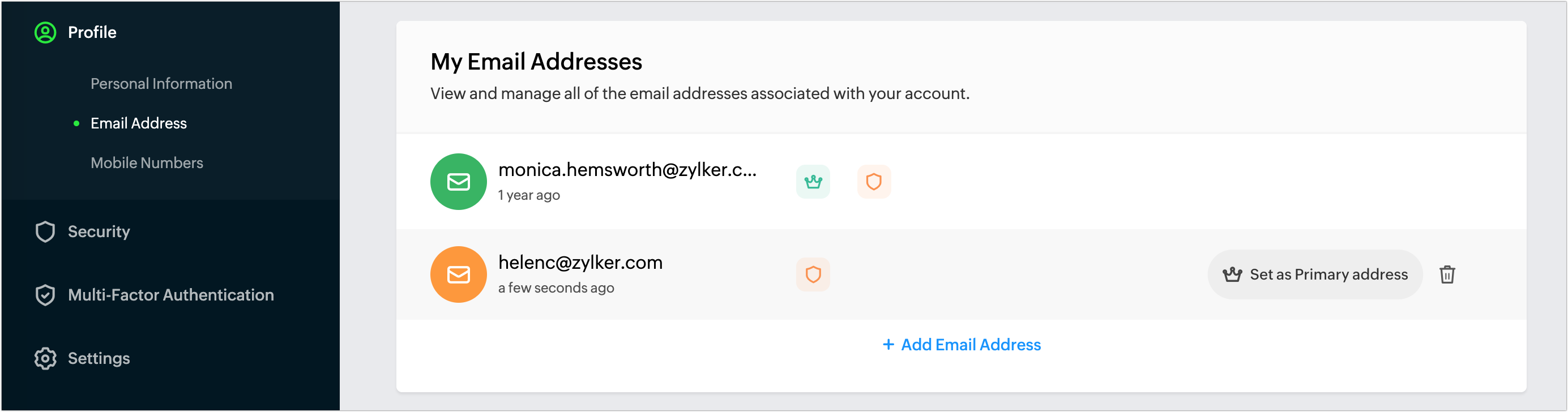This screenshot has width=1568, height=412.
Task: Click the Settings gear icon
Action: click(45, 358)
